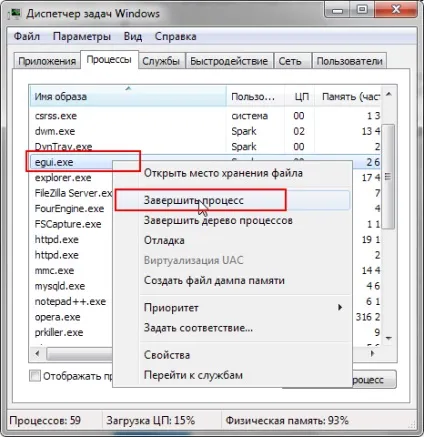Choose Открыть место хранения файла
This screenshot has width=424, height=437.
click(232, 173)
